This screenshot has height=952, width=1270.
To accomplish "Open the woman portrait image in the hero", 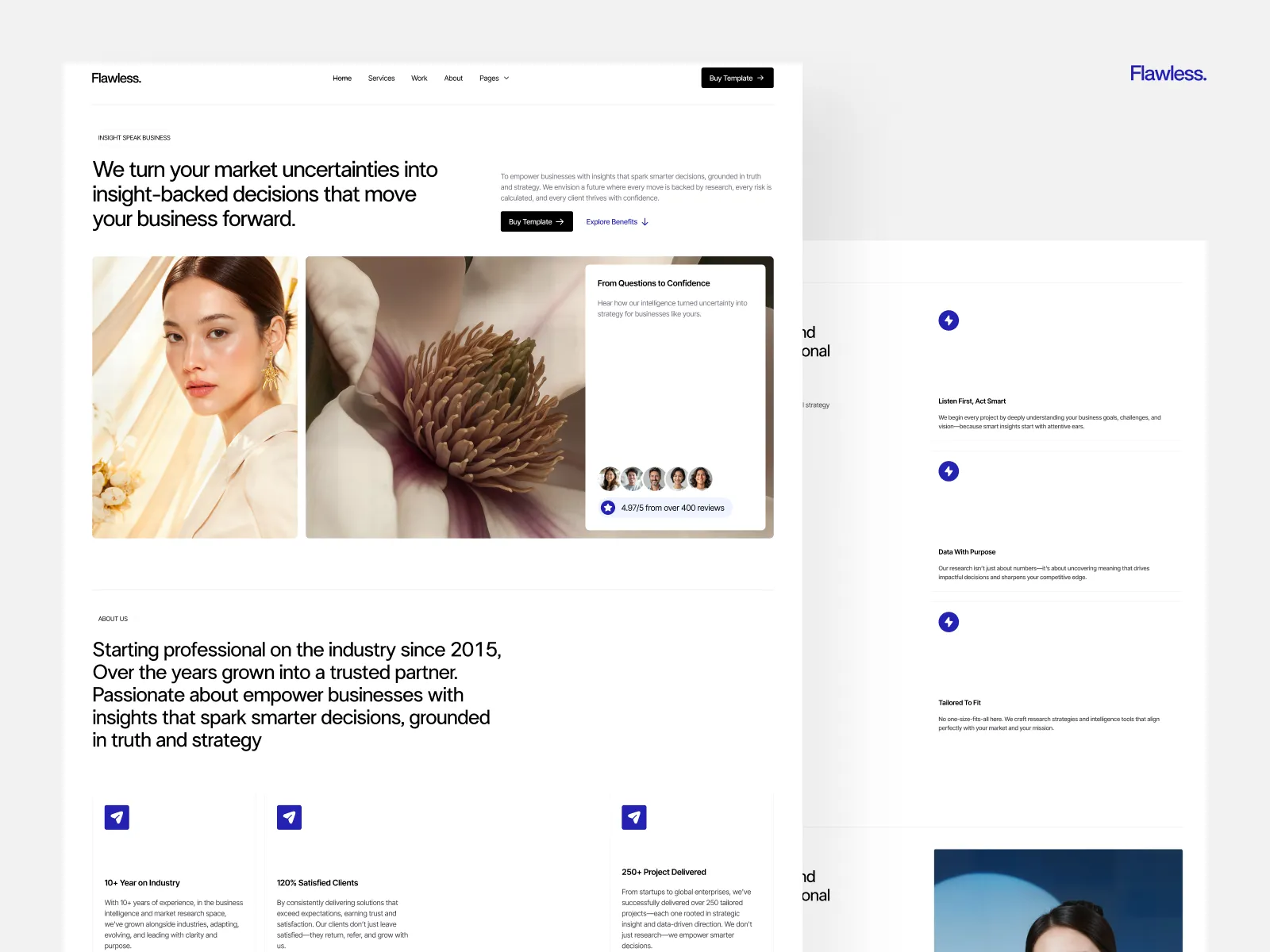I will pos(194,397).
